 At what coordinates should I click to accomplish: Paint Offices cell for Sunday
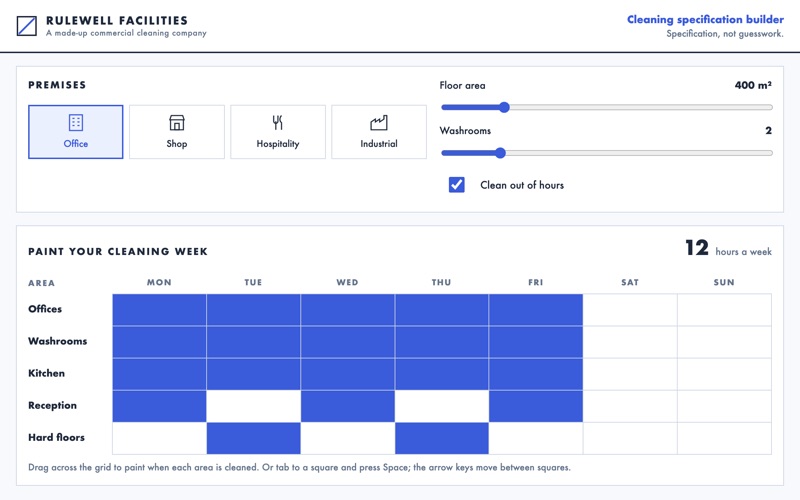coord(724,310)
